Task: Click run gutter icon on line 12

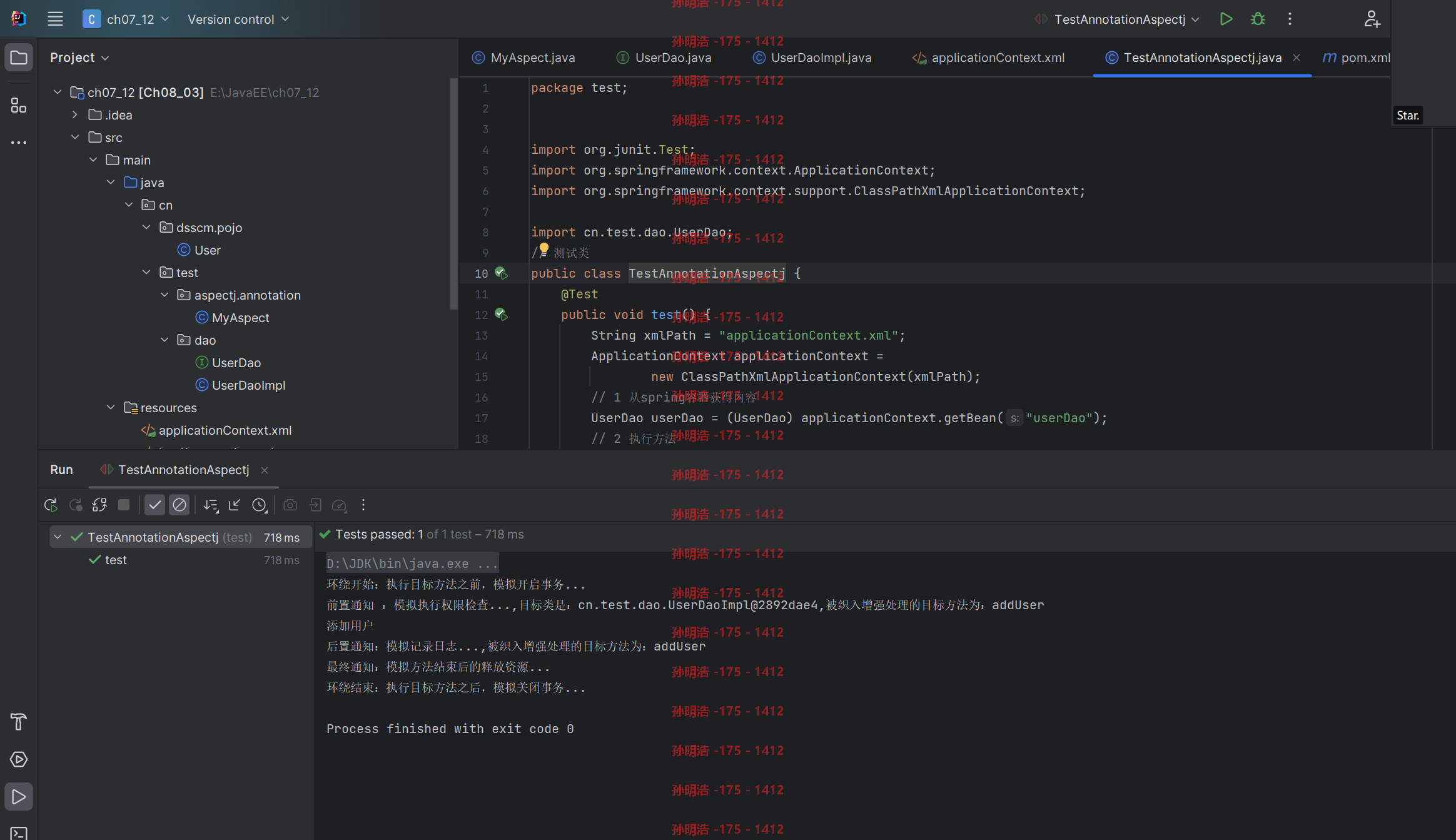Action: [501, 315]
